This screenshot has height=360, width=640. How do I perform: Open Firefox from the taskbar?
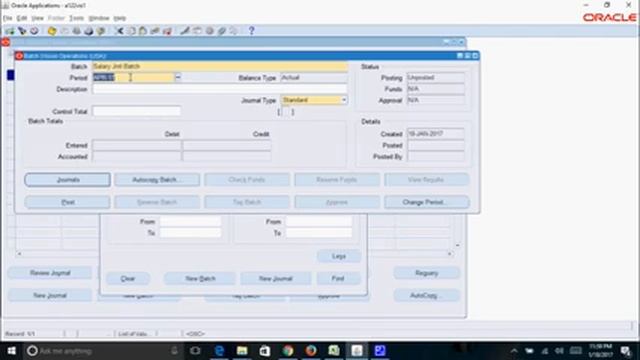tap(311, 351)
